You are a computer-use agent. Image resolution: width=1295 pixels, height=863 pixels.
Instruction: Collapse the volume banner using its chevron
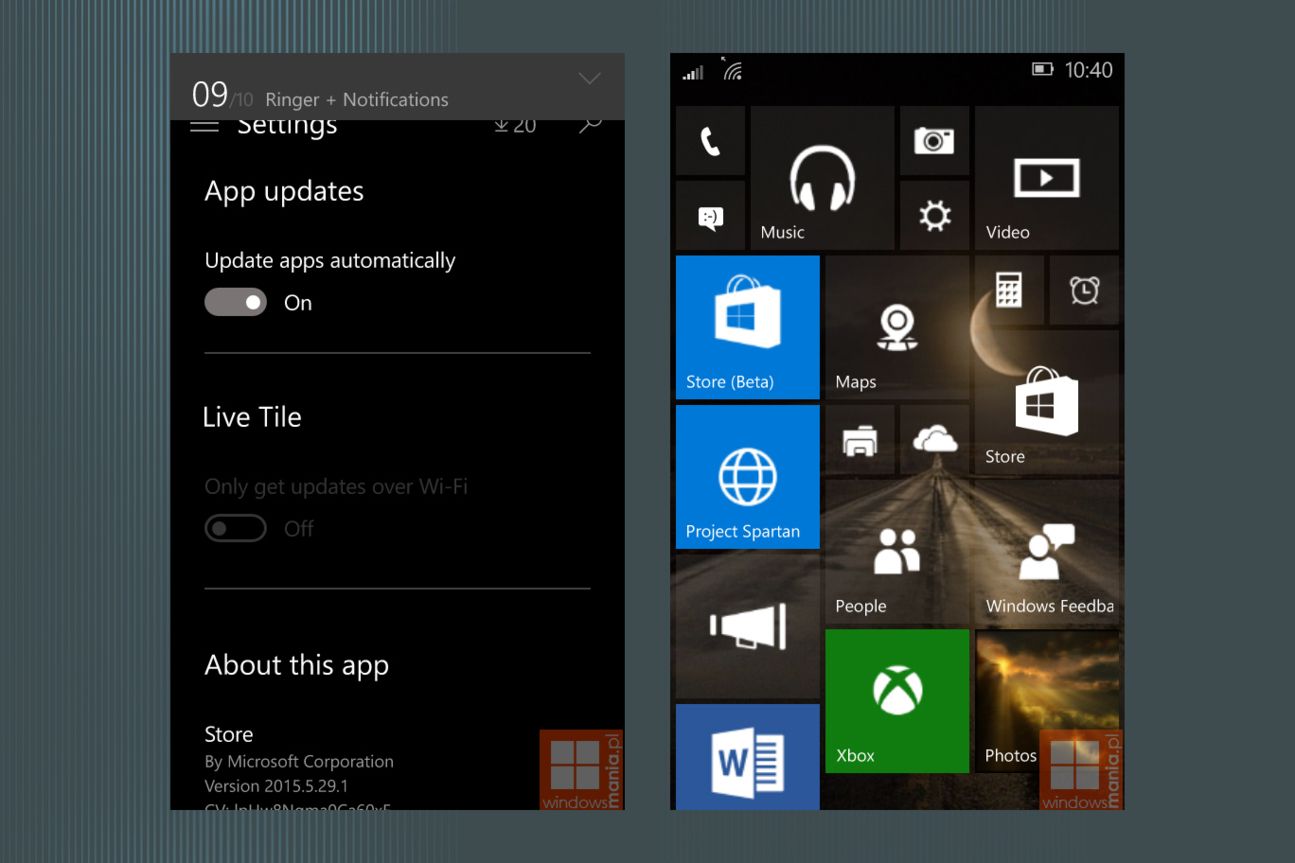coord(589,78)
